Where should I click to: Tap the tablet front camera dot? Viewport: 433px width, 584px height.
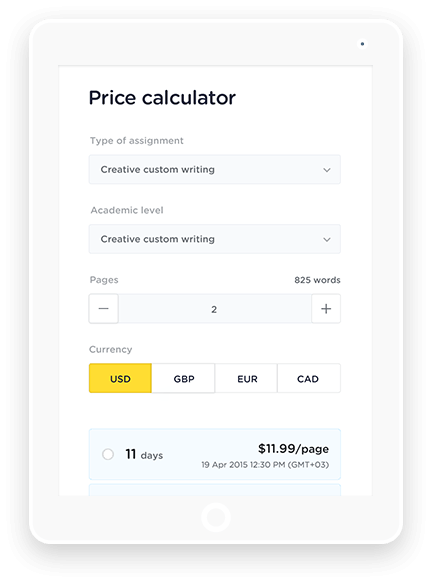(x=362, y=44)
